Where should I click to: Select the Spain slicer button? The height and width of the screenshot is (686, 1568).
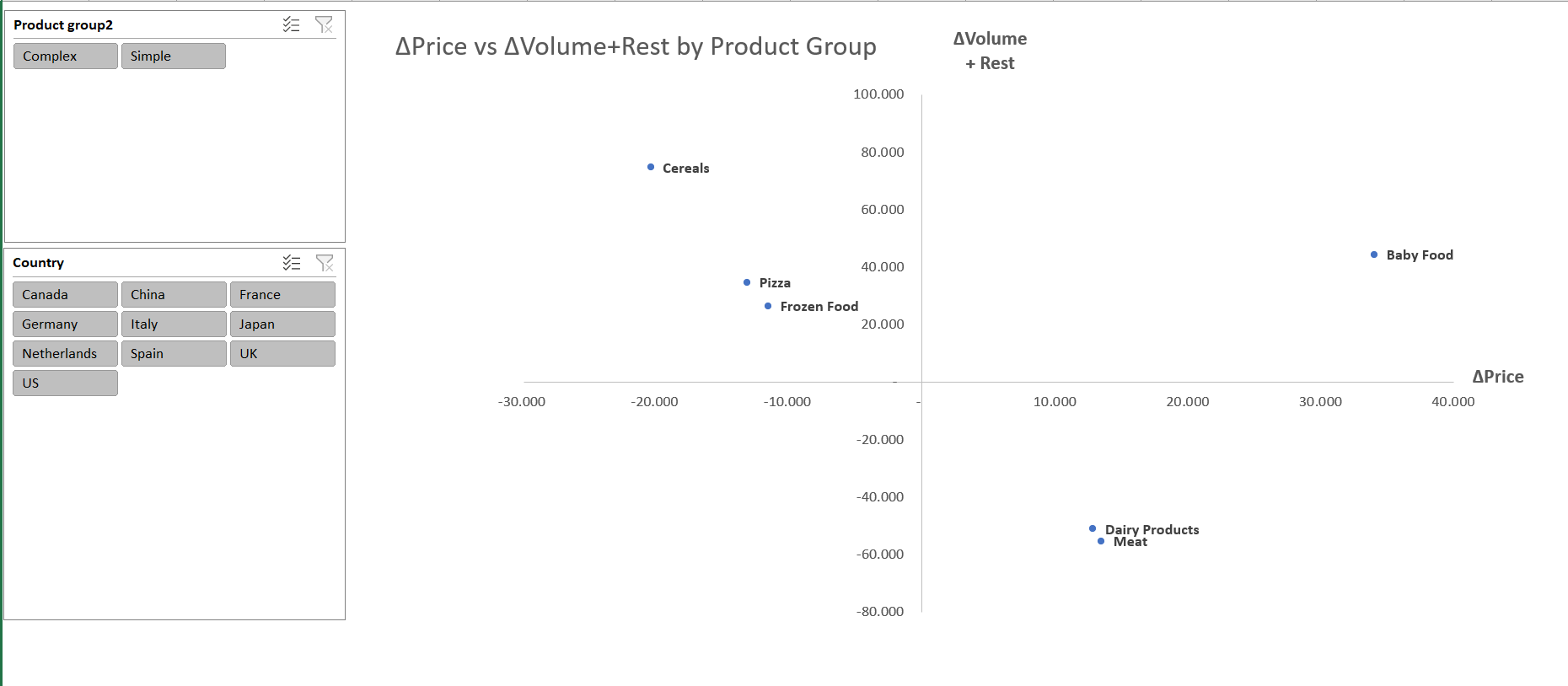pyautogui.click(x=174, y=354)
